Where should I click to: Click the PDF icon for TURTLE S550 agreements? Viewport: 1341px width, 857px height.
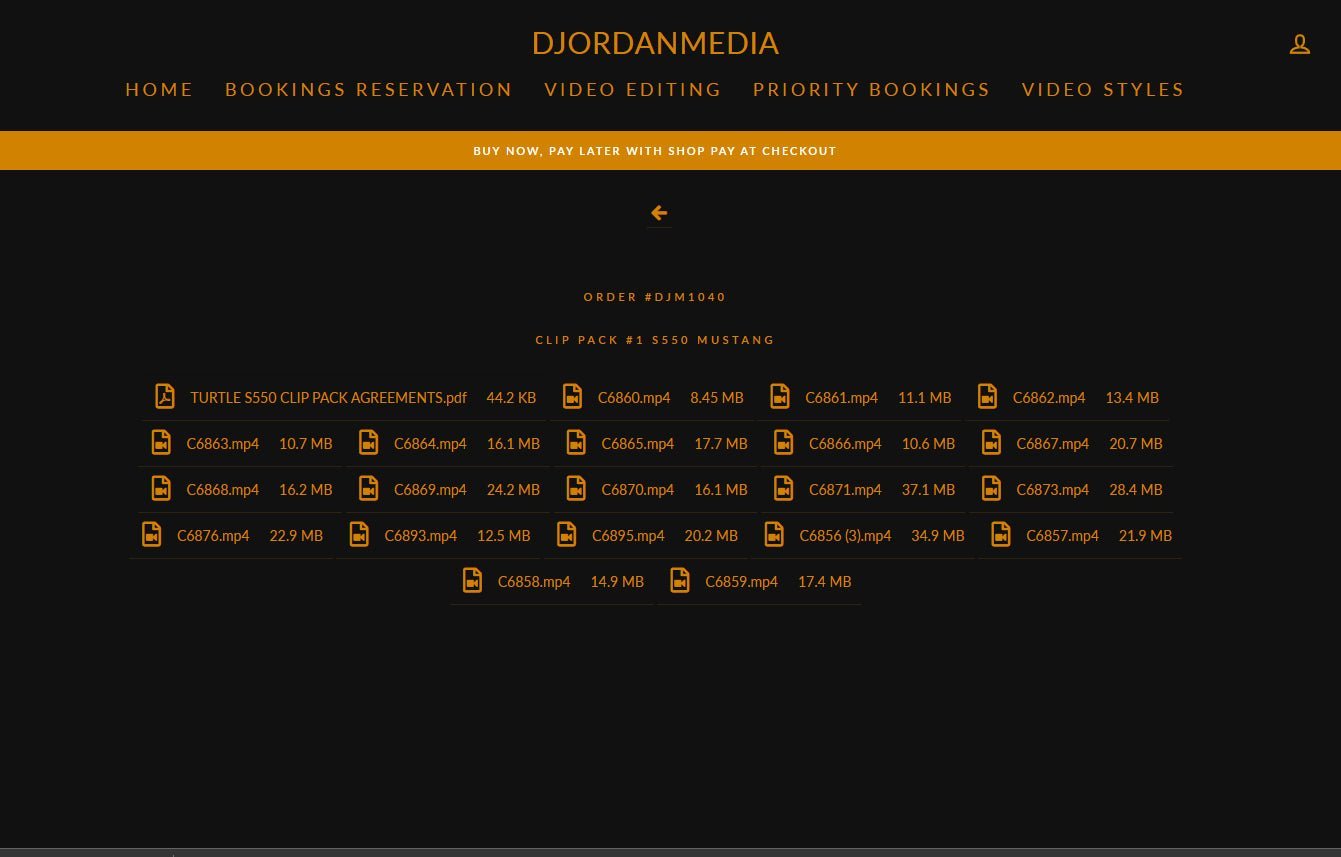coord(164,397)
